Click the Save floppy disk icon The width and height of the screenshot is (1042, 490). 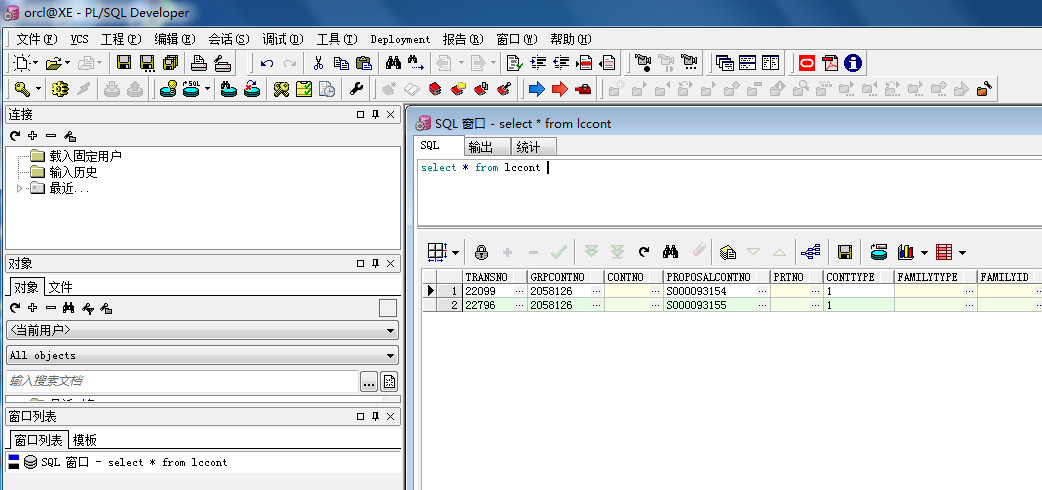pos(124,63)
